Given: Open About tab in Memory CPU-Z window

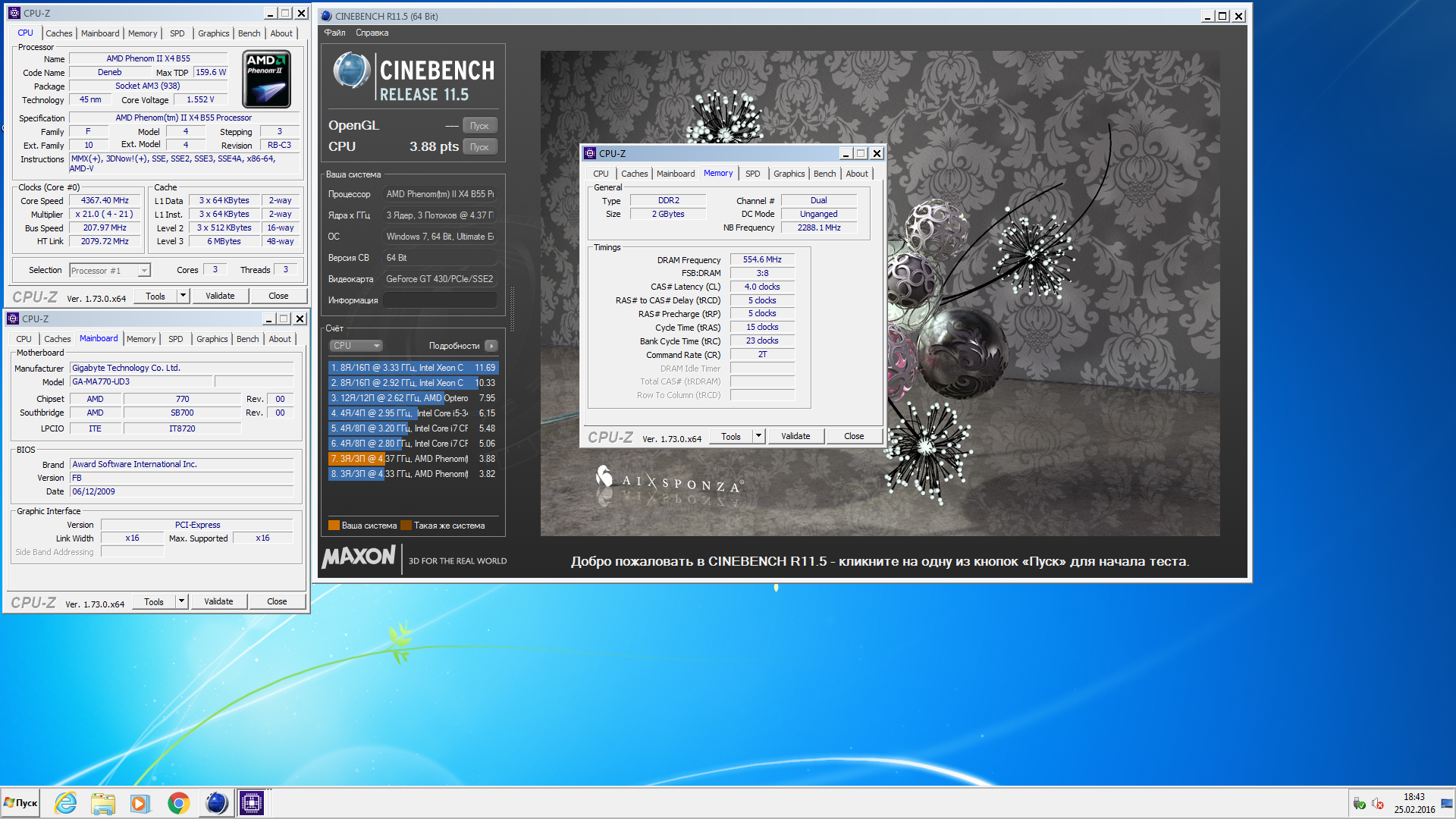Looking at the screenshot, I should 857,174.
